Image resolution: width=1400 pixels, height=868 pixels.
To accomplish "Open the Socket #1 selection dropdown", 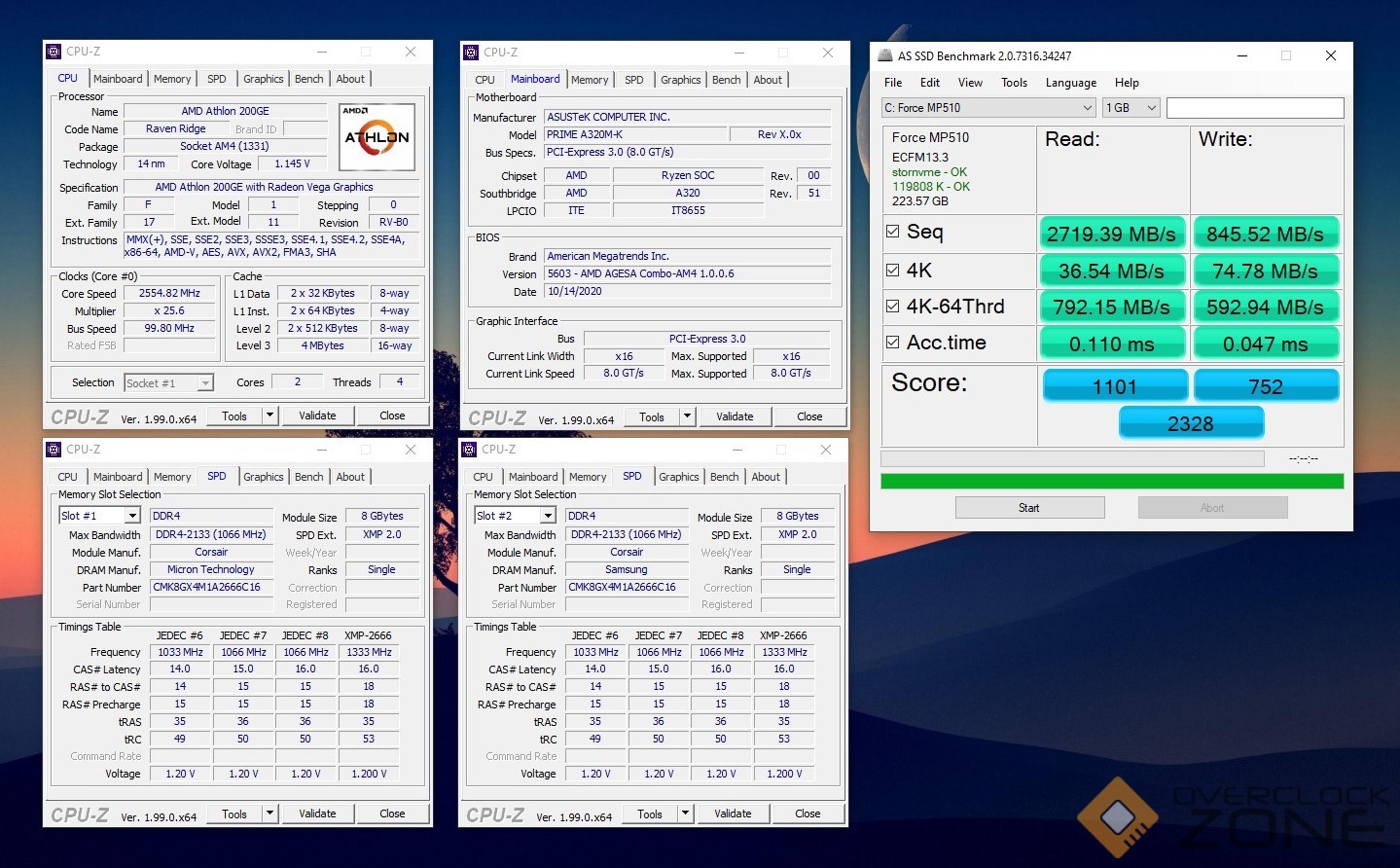I will tap(168, 383).
